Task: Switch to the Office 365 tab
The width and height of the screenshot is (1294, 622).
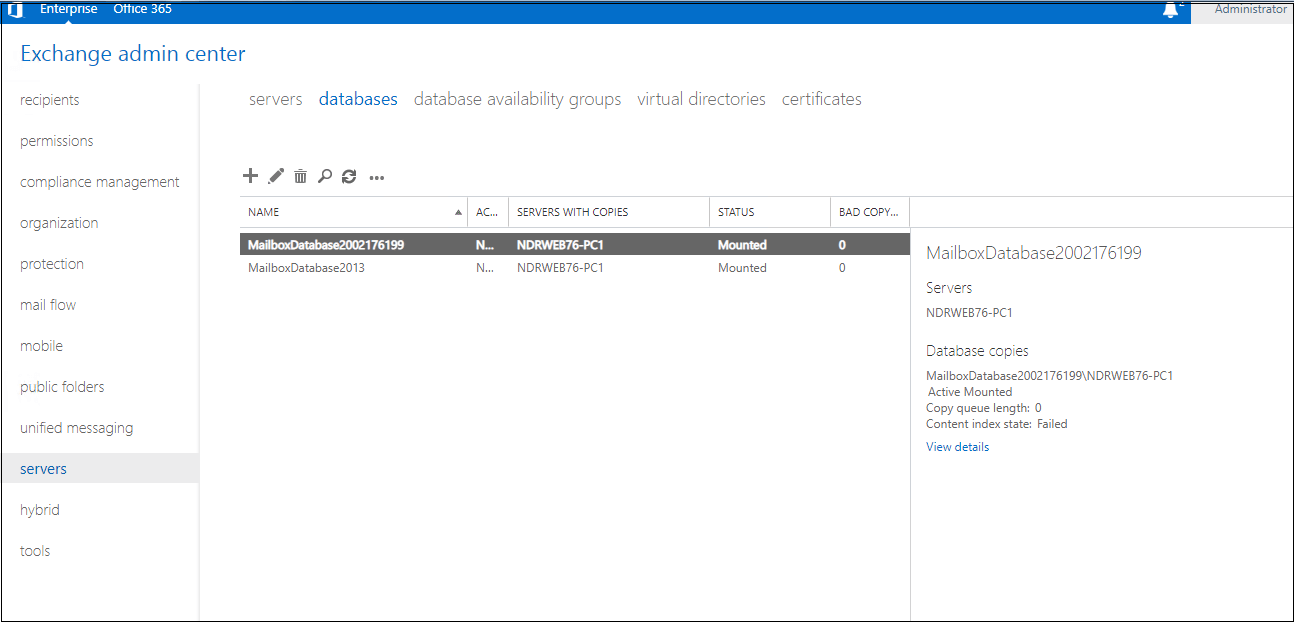Action: (x=143, y=9)
